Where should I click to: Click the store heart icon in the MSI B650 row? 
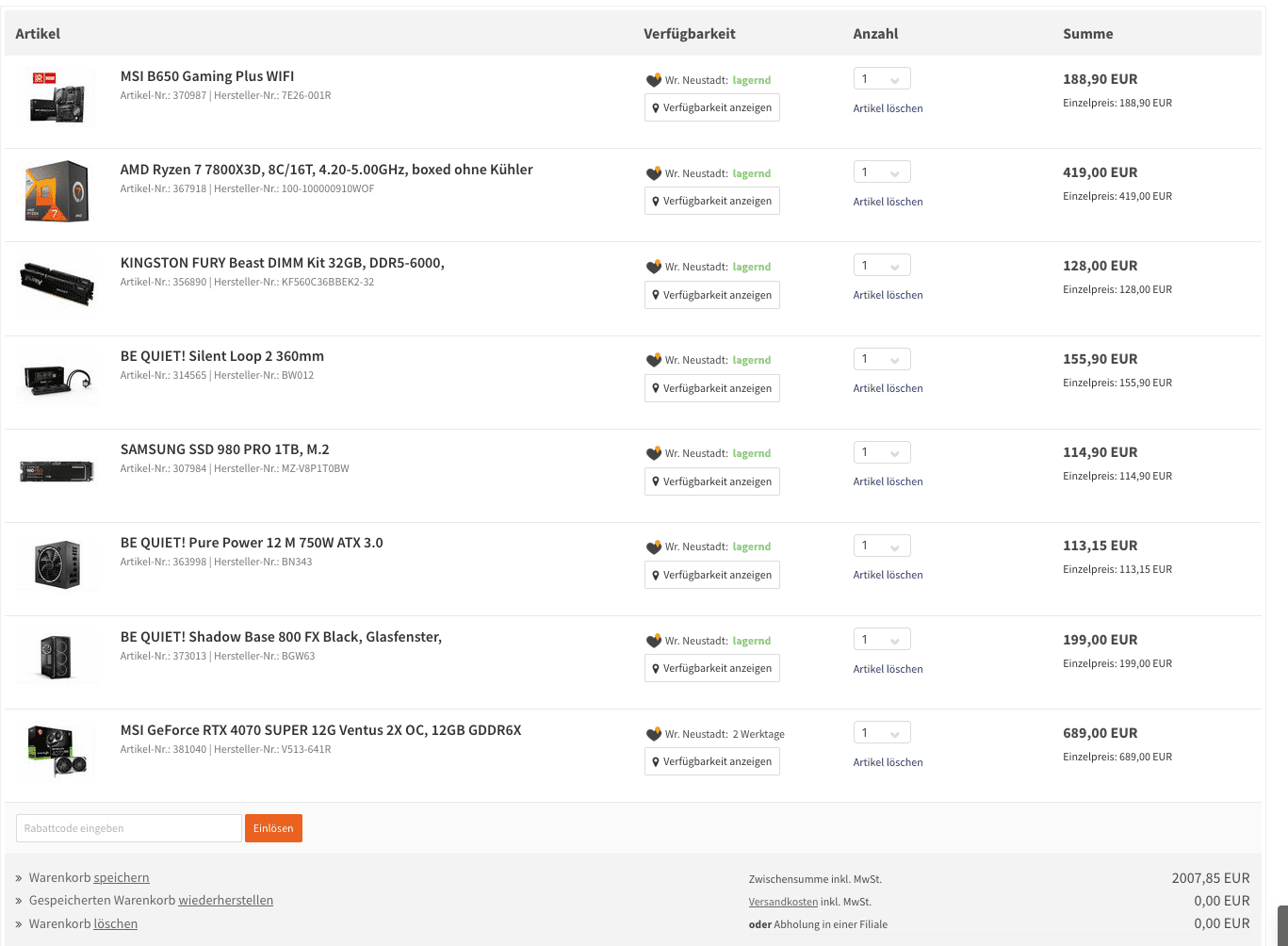[x=654, y=80]
